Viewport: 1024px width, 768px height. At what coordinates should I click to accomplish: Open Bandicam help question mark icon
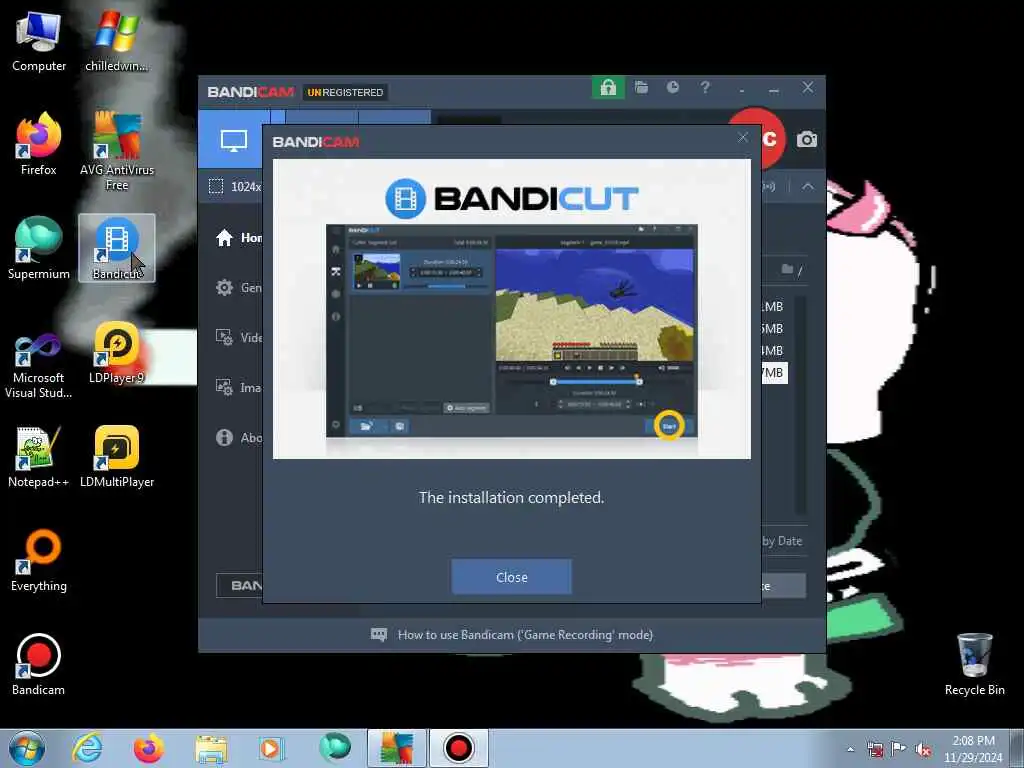coord(705,88)
